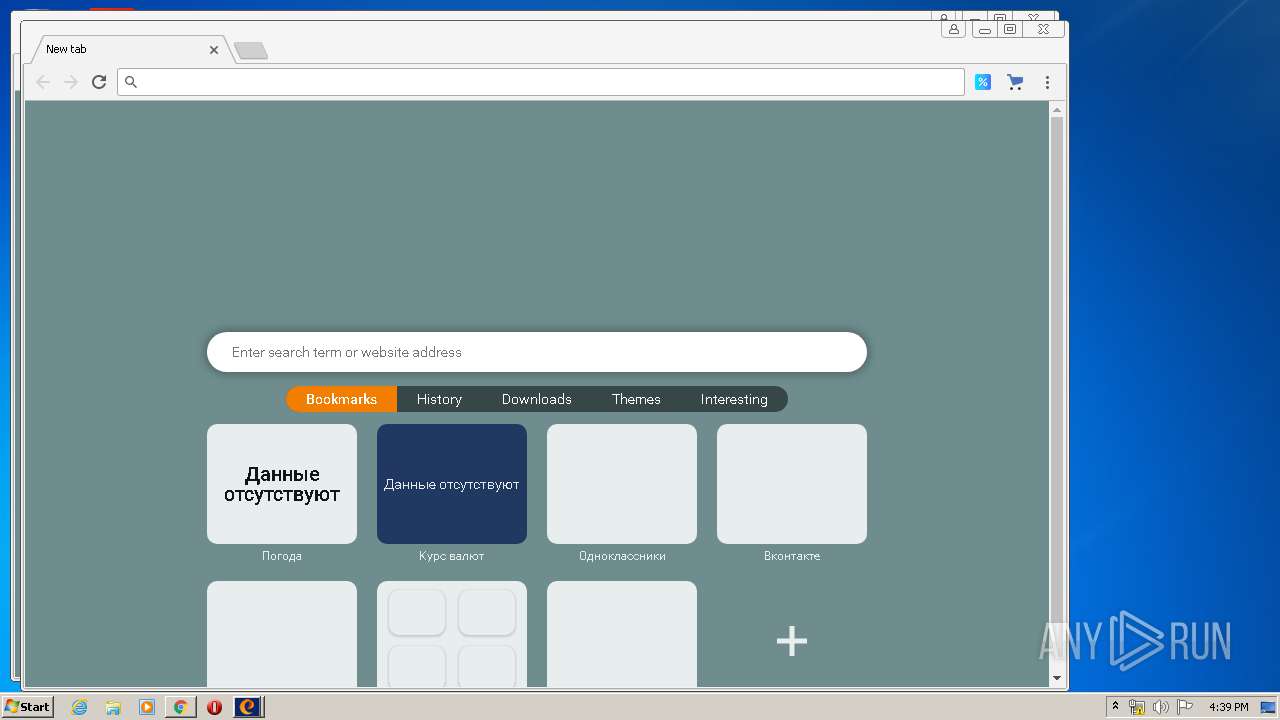Viewport: 1280px width, 720px height.
Task: Open a new tab with the tab button
Action: (250, 50)
